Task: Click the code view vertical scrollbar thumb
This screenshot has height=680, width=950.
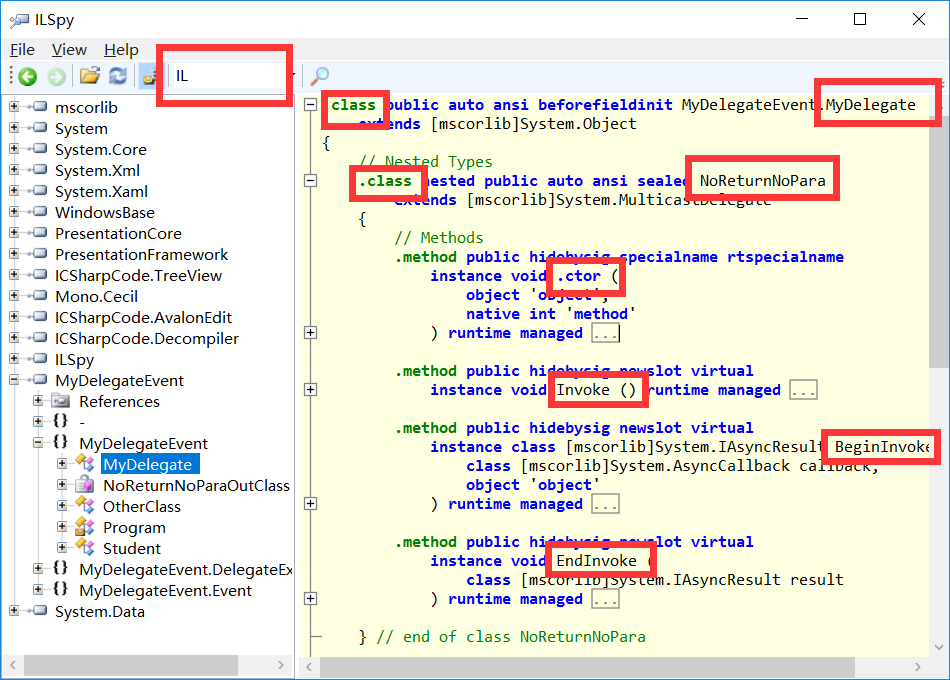Action: (x=939, y=241)
